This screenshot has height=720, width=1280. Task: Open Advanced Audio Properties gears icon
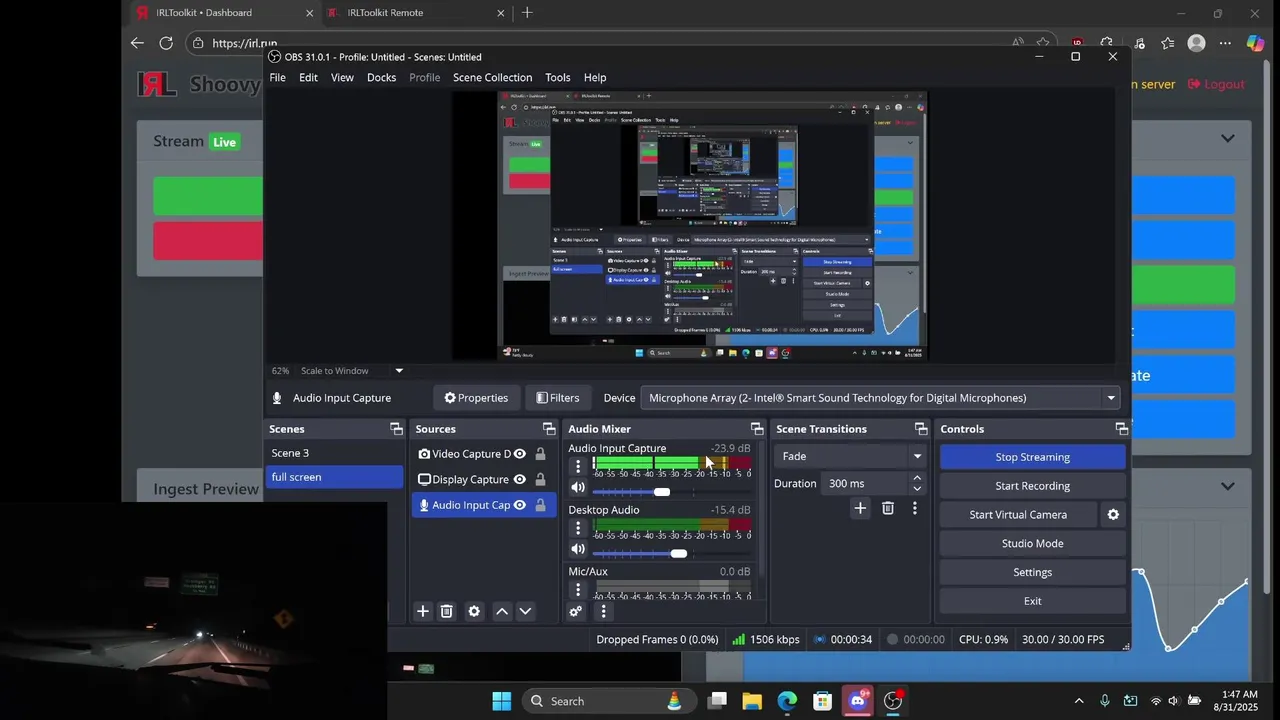pos(576,612)
